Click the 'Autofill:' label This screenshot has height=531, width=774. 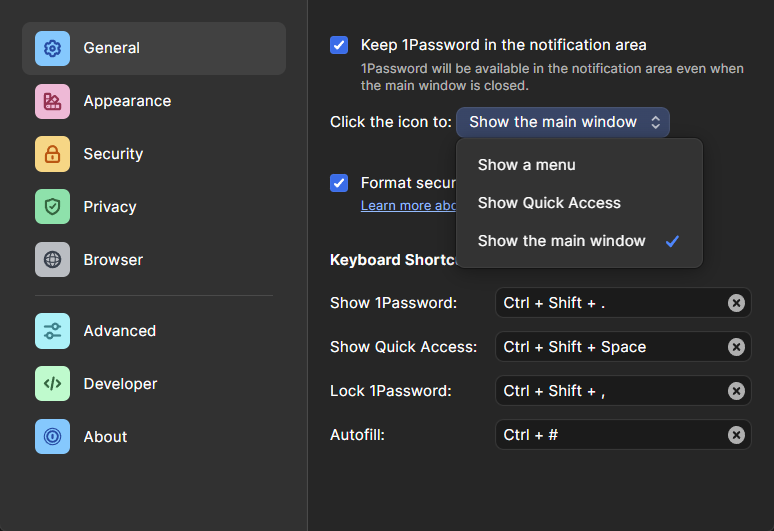click(x=357, y=435)
